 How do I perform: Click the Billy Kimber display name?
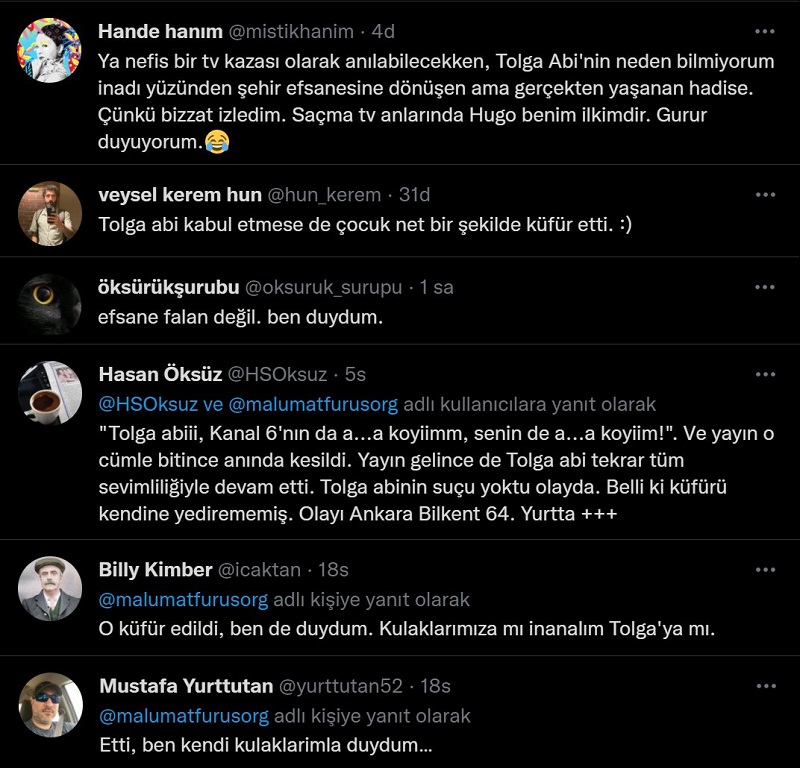[155, 570]
